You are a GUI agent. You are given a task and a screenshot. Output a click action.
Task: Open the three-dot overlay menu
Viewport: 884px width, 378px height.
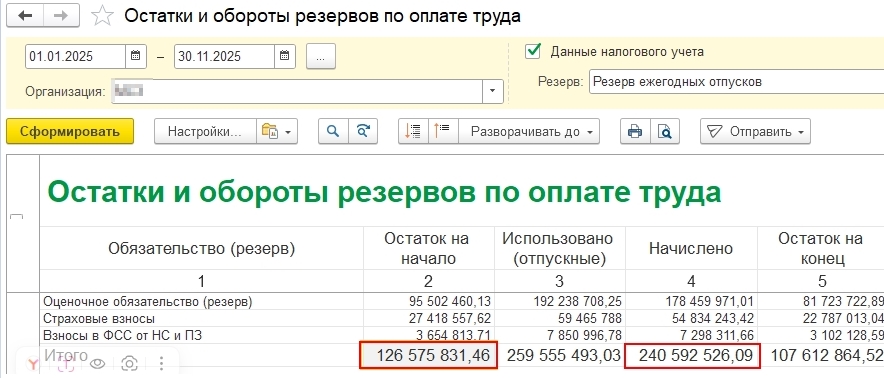coord(162,363)
